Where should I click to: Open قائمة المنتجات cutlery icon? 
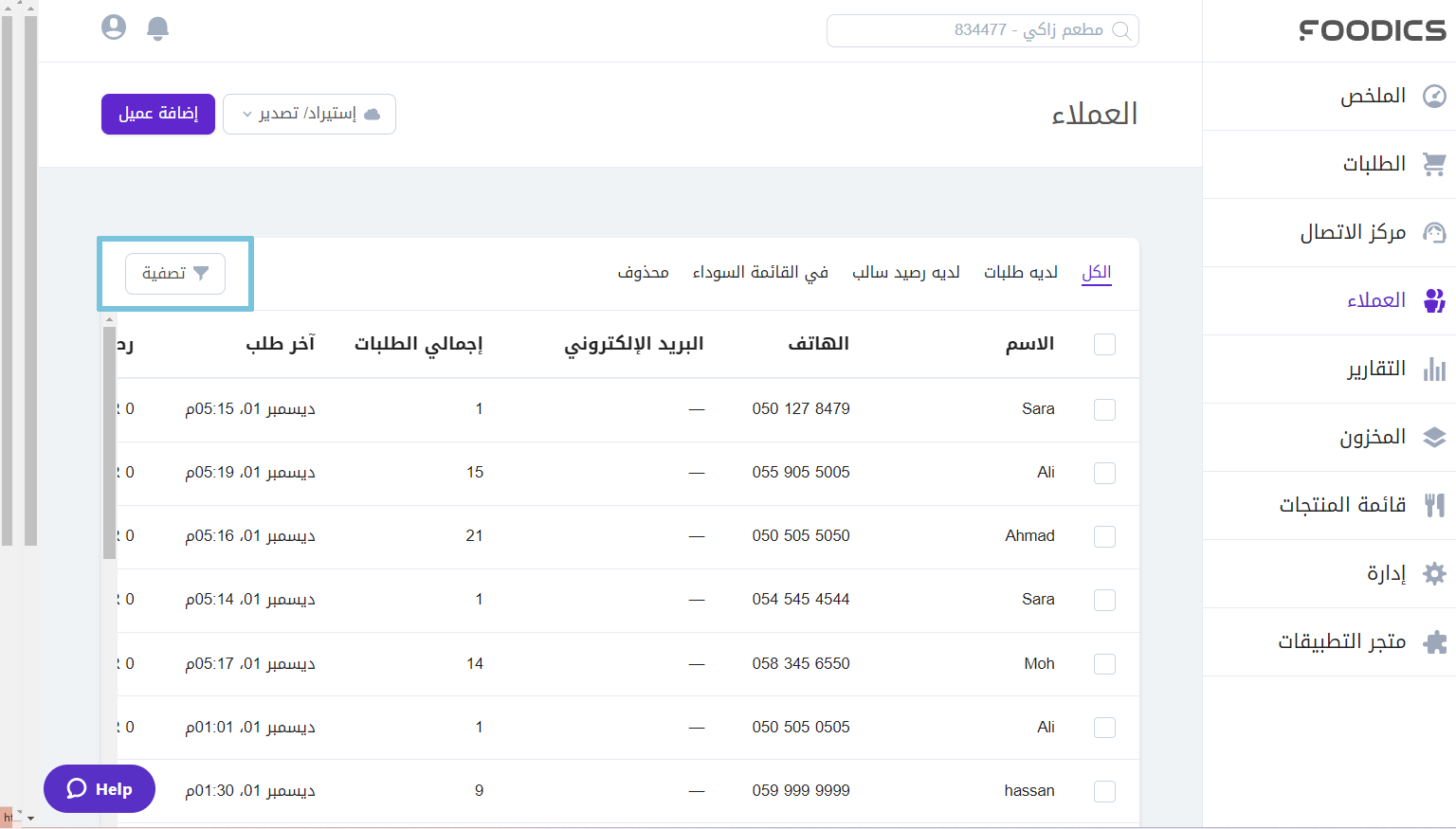pyautogui.click(x=1434, y=505)
